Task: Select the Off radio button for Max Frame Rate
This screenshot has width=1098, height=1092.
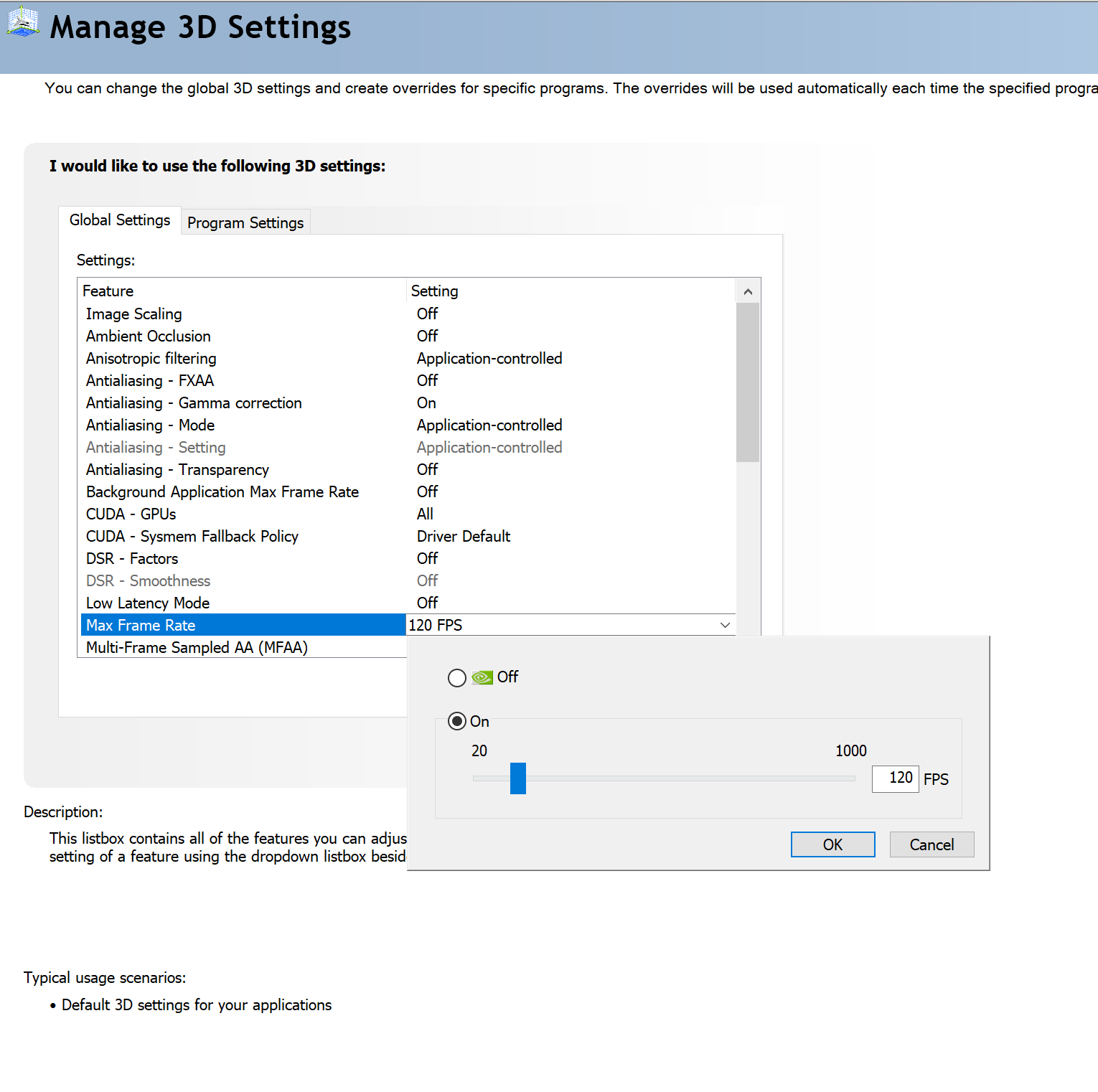Action: pos(457,678)
